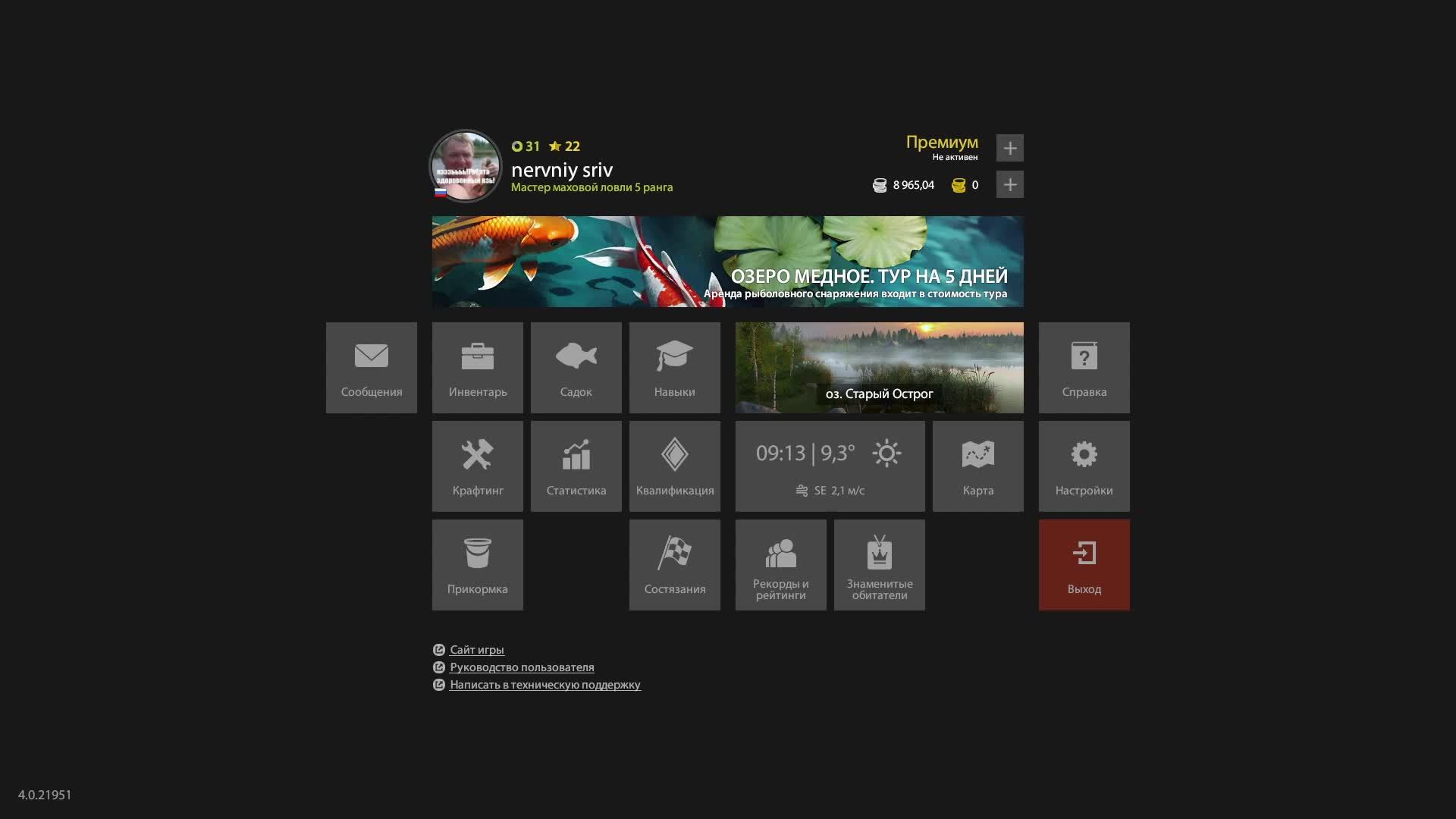Click the external link icon beside Сайт игры
The image size is (1456, 819).
pyautogui.click(x=438, y=650)
